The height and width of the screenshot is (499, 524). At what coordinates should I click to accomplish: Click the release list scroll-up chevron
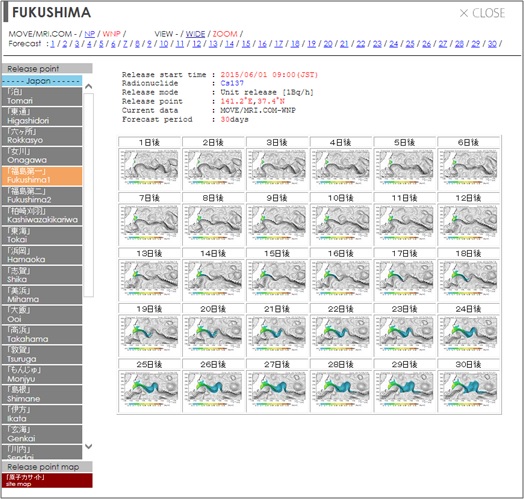[x=89, y=86]
